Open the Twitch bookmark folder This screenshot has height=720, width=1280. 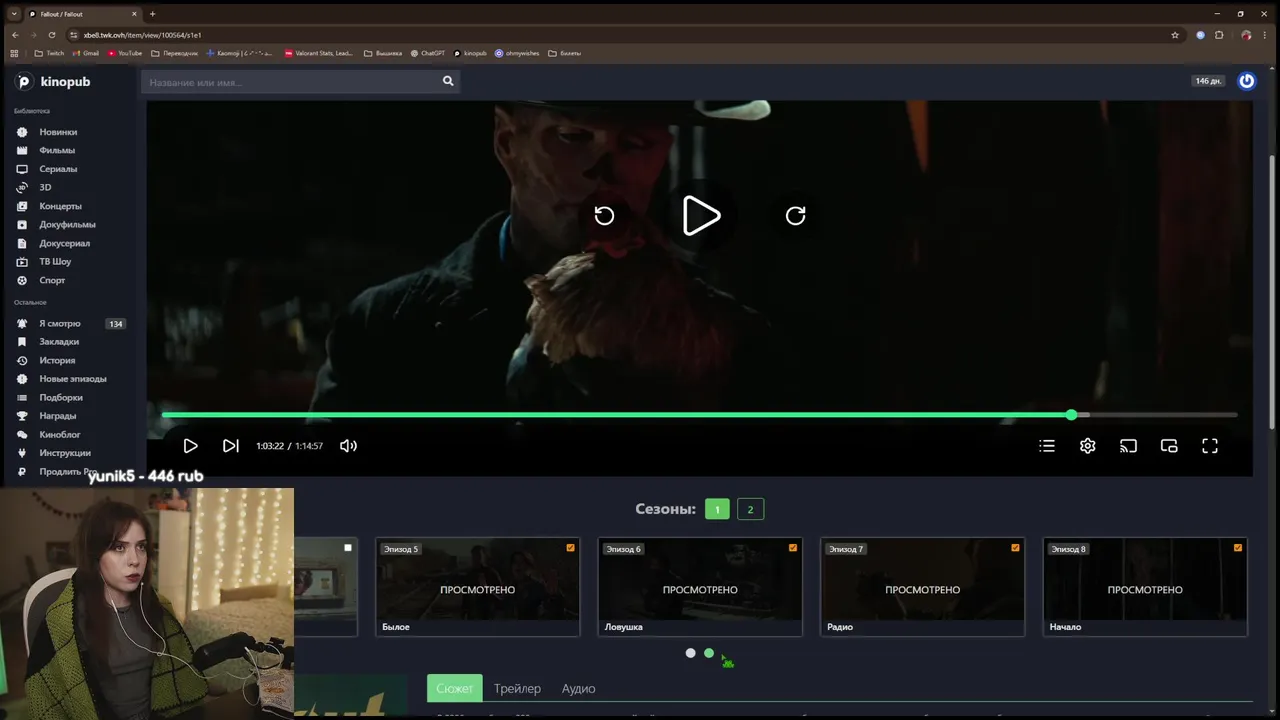pos(50,53)
